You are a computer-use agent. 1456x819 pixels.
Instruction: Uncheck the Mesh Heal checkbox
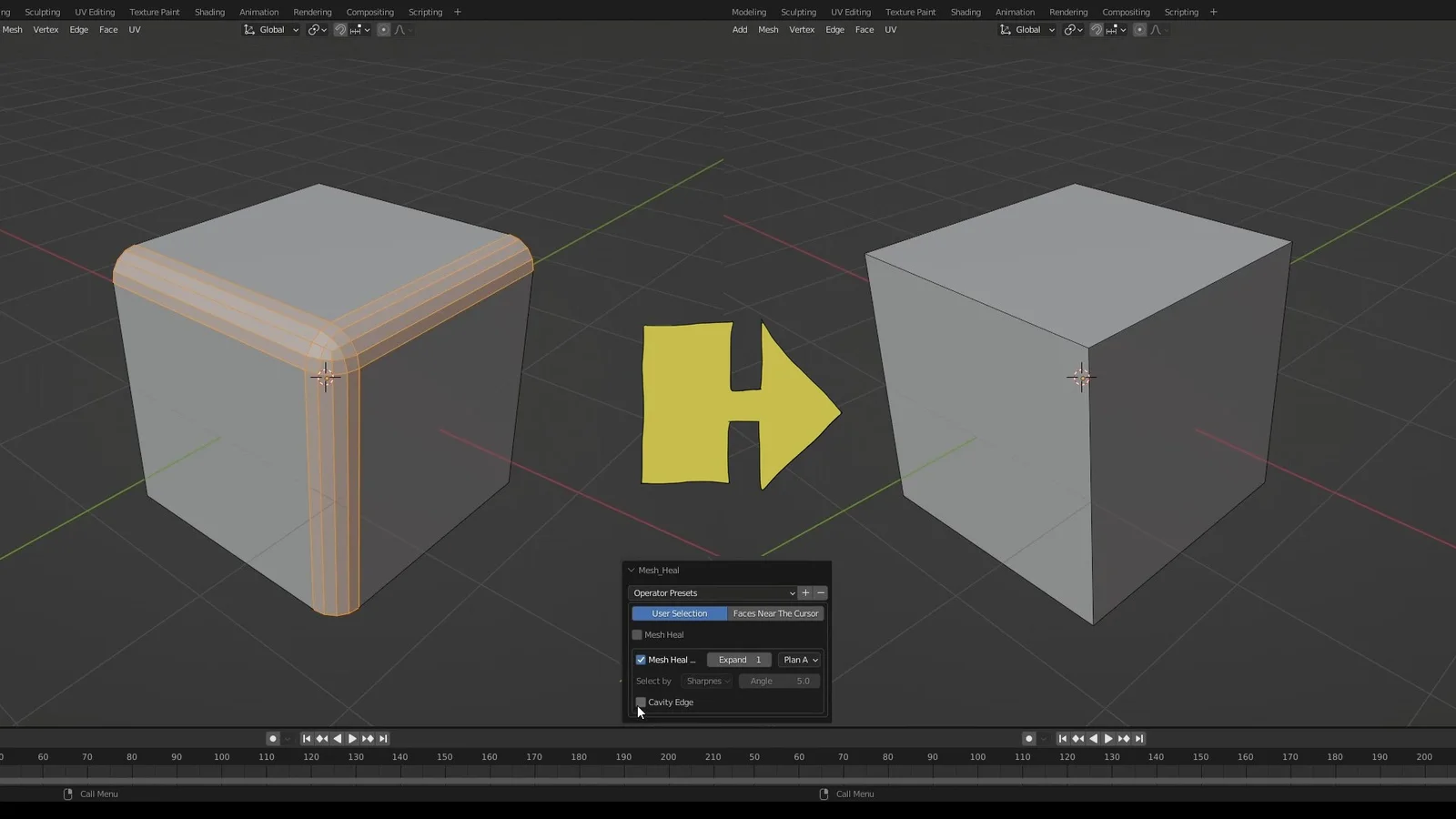tap(641, 659)
